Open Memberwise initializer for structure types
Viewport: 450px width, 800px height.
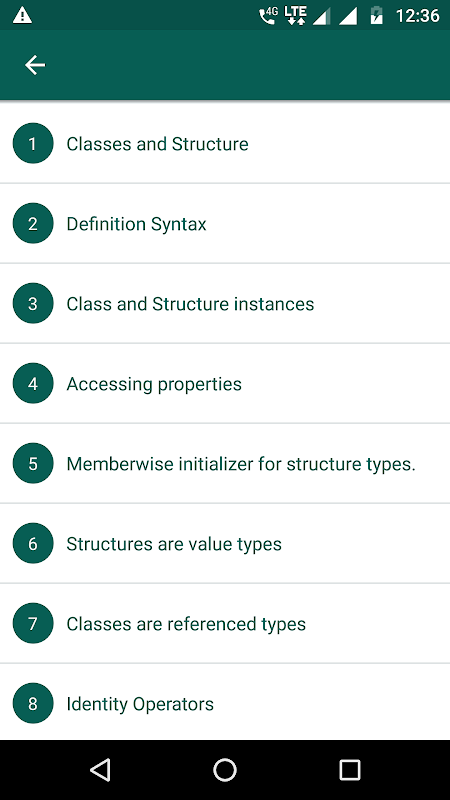(x=225, y=463)
